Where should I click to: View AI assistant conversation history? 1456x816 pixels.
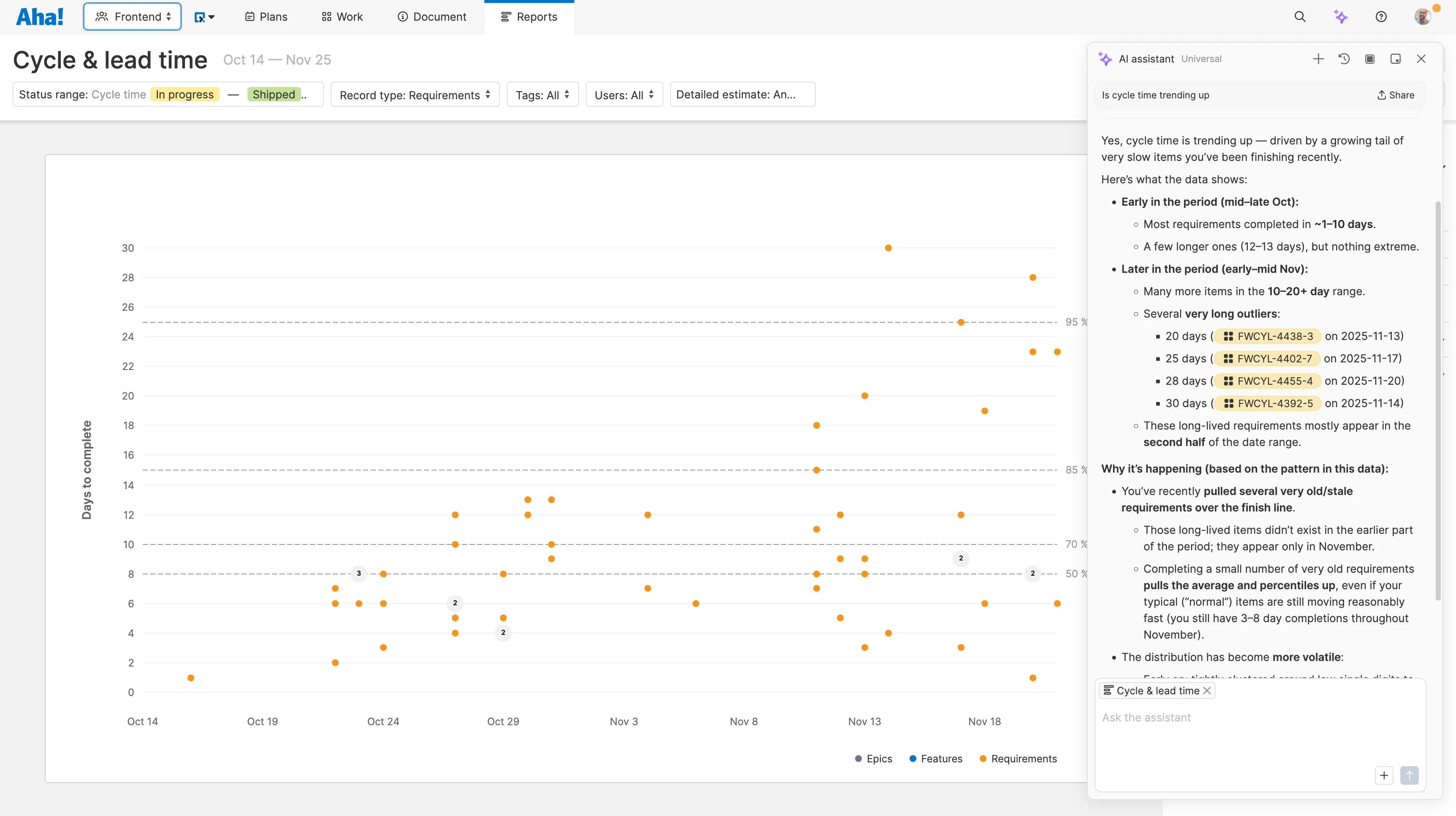coord(1344,59)
